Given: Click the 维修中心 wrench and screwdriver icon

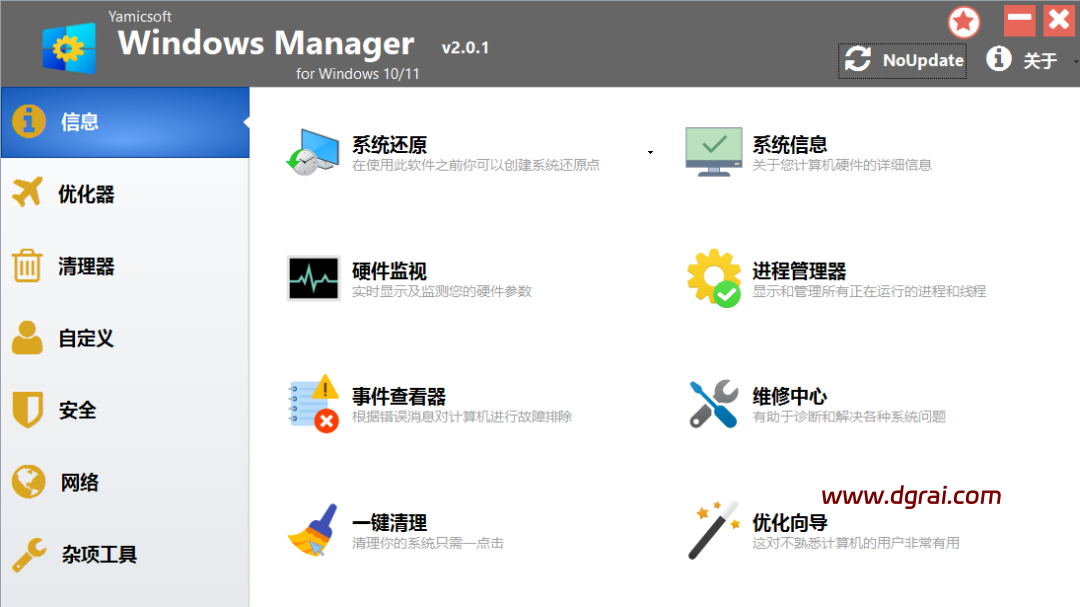Looking at the screenshot, I should (x=714, y=404).
